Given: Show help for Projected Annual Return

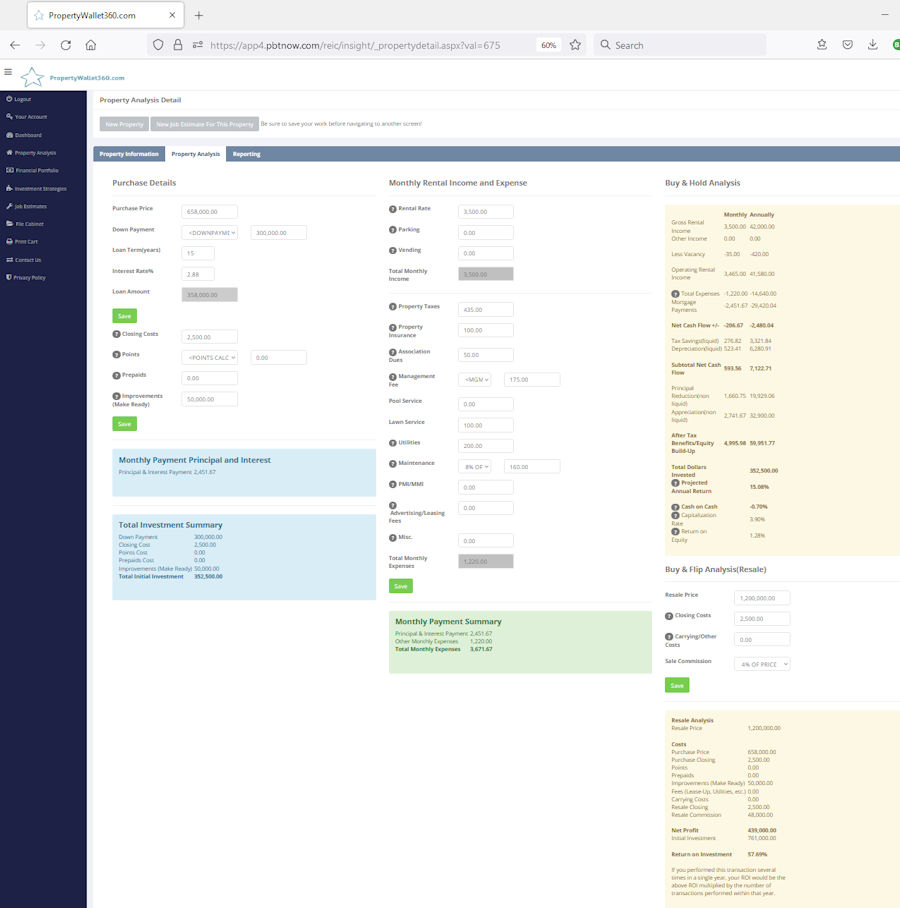Looking at the screenshot, I should click(x=675, y=483).
